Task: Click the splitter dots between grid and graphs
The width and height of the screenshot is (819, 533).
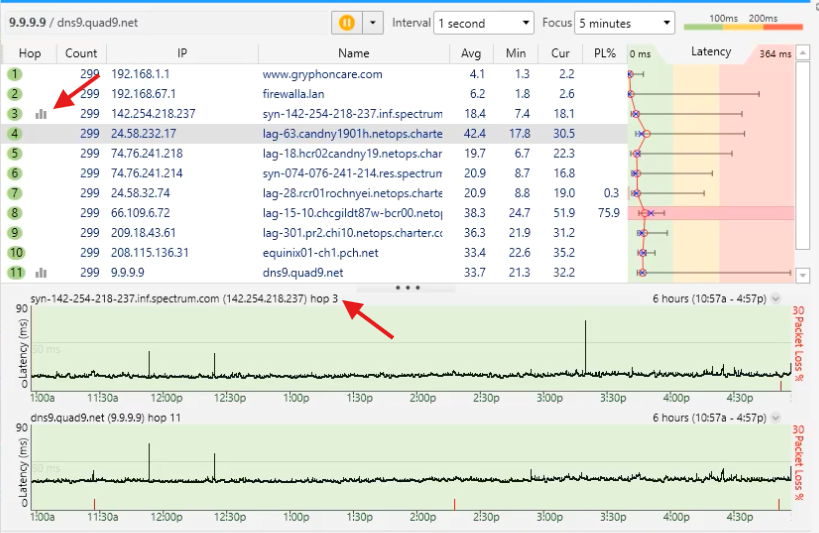Action: pos(408,287)
